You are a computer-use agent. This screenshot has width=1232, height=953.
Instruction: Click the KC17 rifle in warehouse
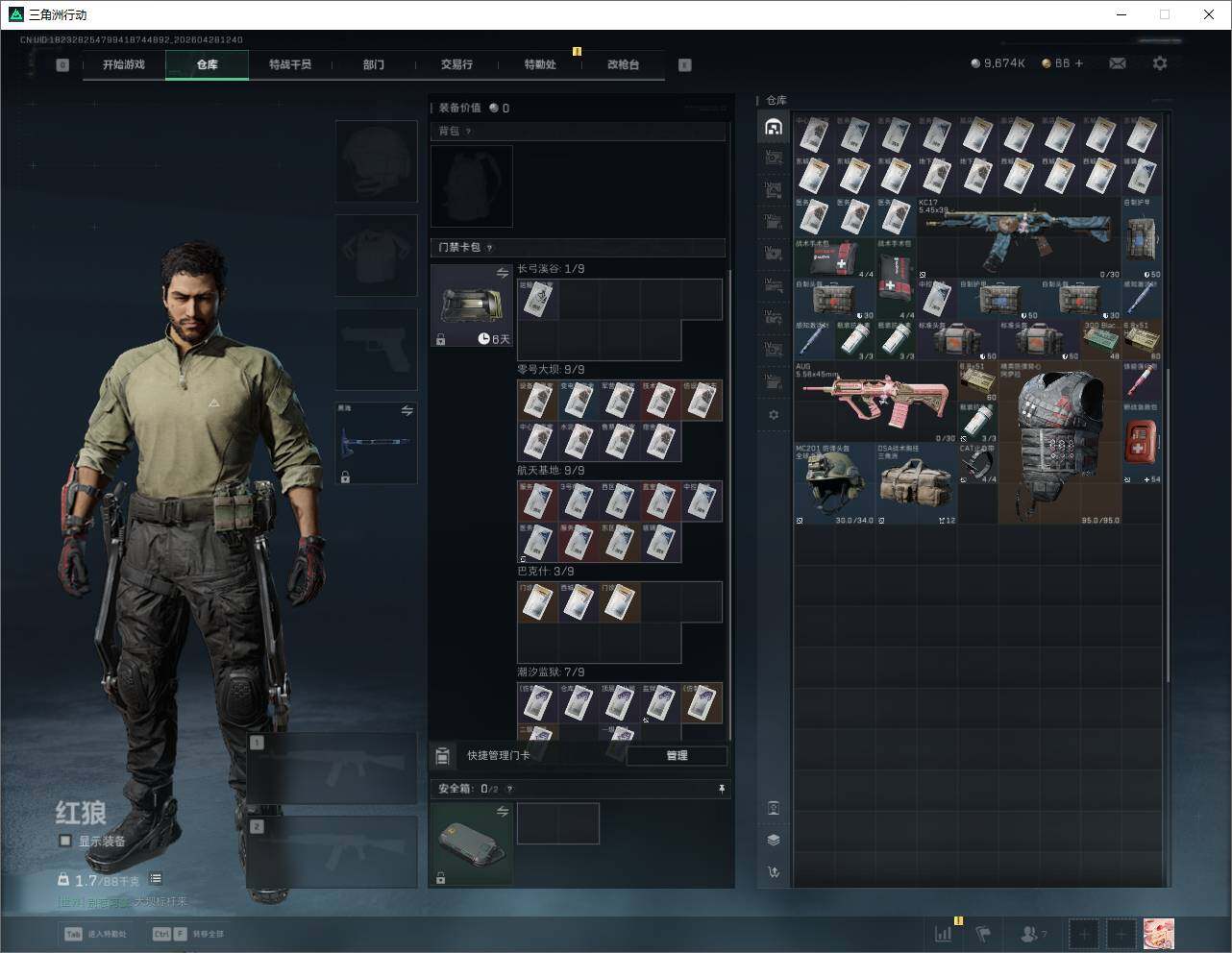[x=1019, y=238]
